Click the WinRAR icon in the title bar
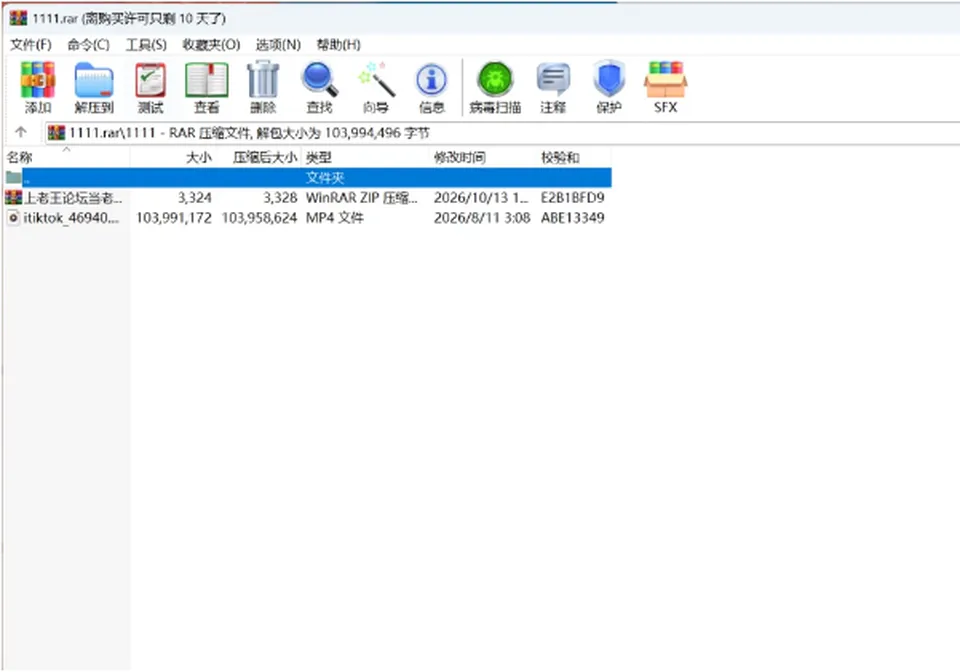This screenshot has width=960, height=672. point(18,18)
